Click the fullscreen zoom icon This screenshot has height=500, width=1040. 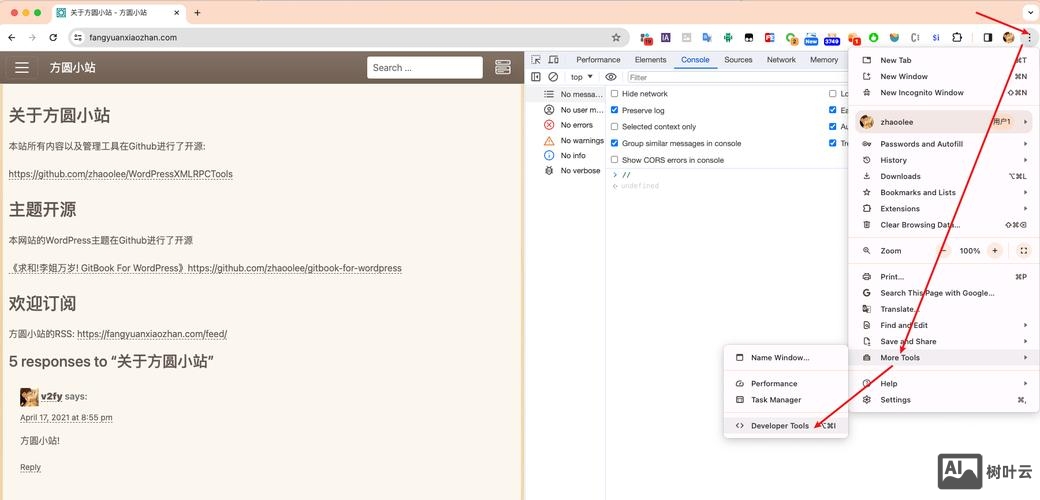(x=1023, y=251)
